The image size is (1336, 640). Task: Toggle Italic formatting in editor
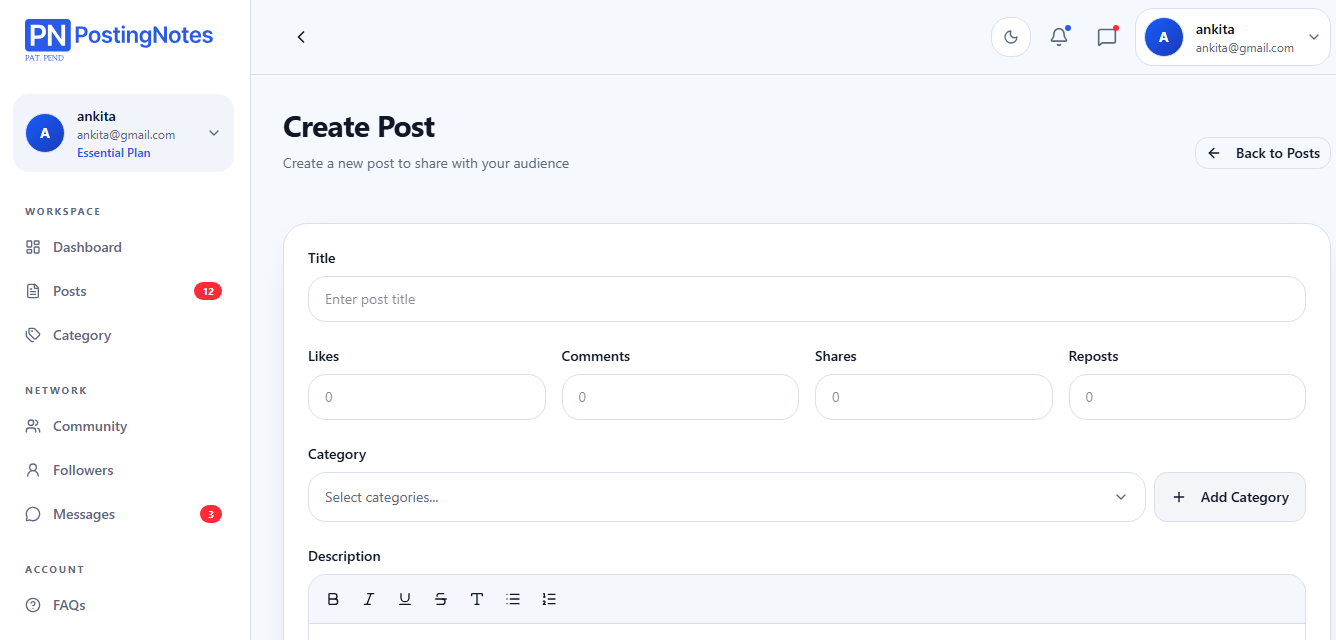[369, 599]
